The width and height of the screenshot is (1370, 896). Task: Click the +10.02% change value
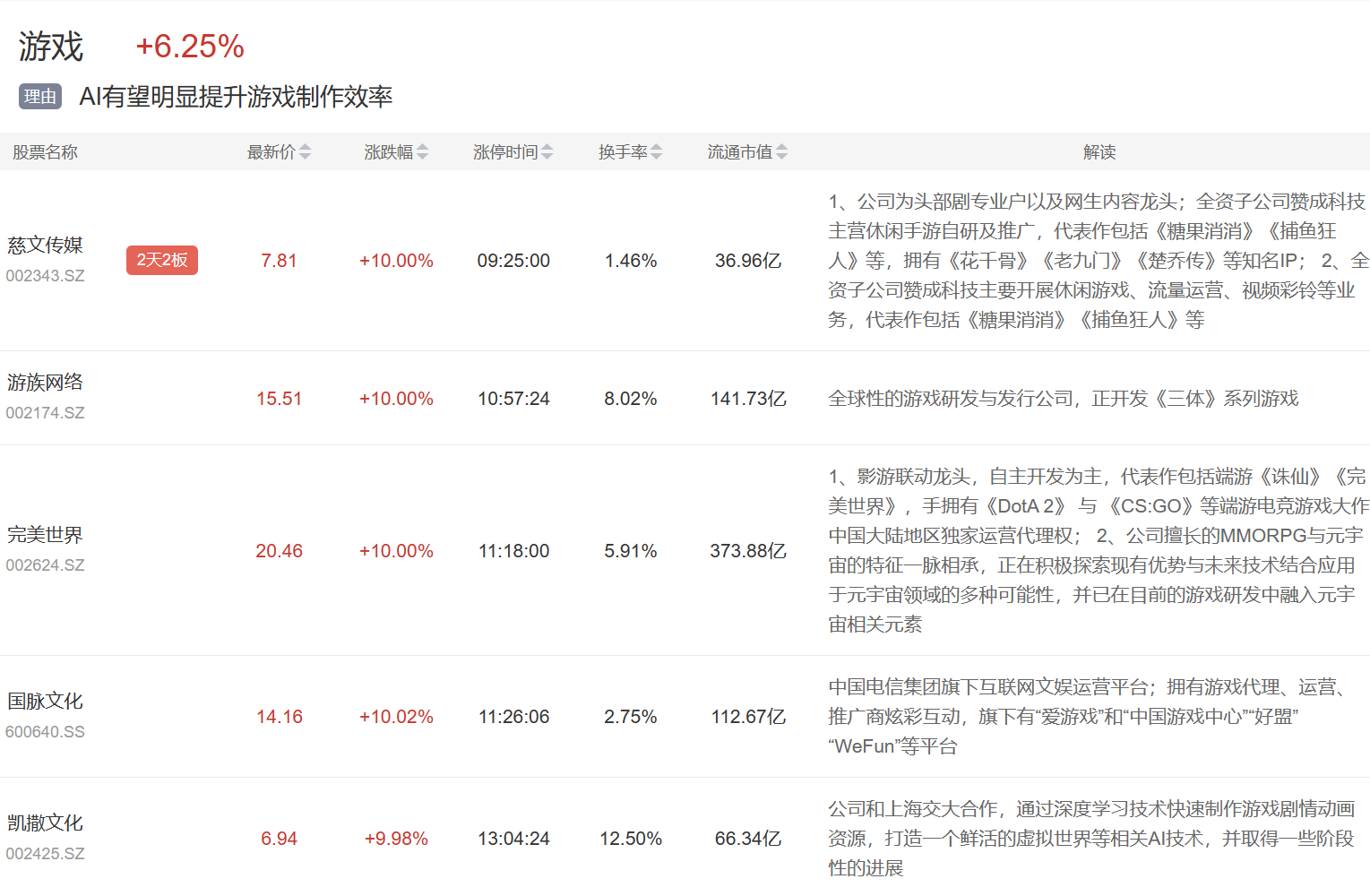point(396,717)
